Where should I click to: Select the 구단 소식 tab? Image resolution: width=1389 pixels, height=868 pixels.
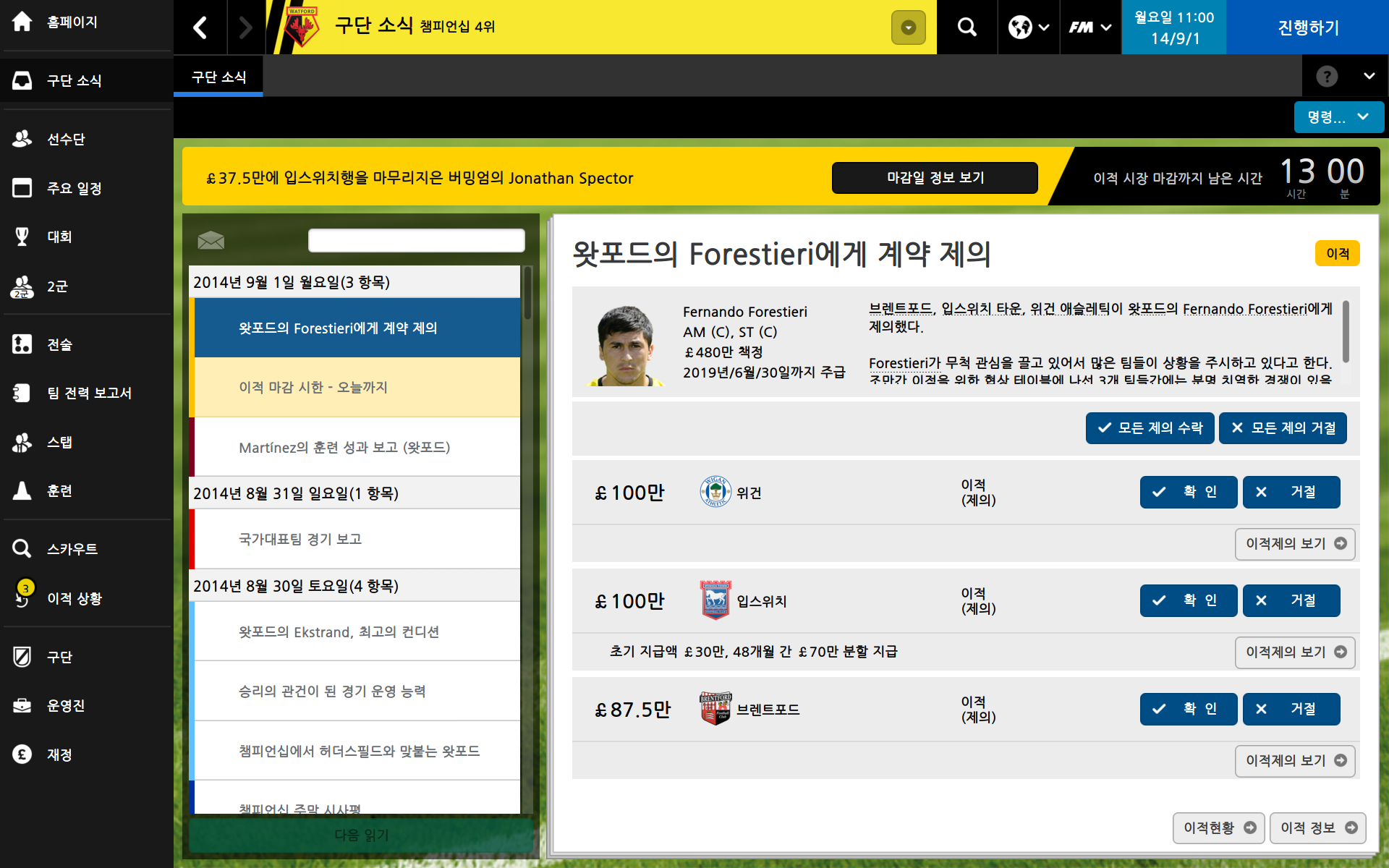218,77
